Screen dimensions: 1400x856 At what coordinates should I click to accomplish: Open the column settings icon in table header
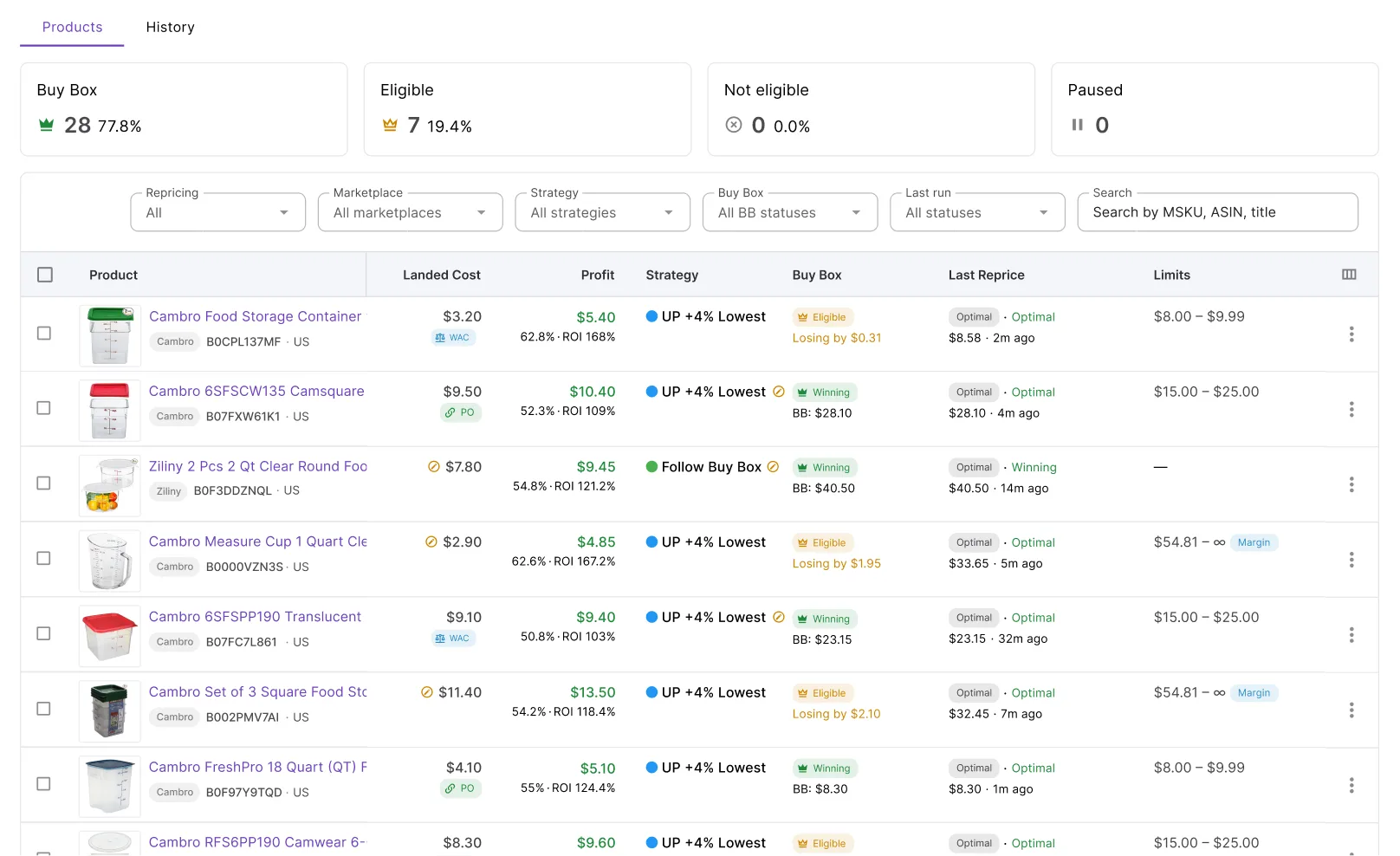(x=1349, y=275)
